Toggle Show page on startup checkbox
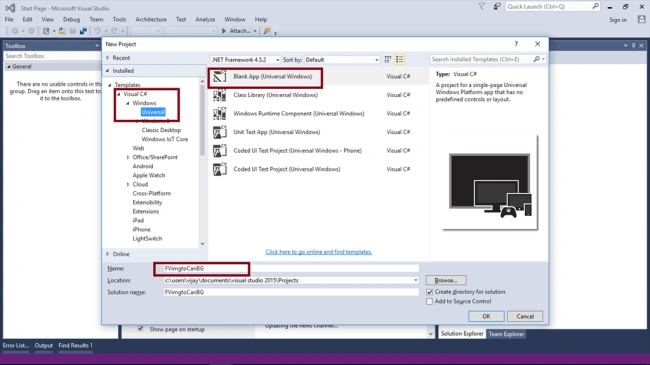 click(x=141, y=329)
